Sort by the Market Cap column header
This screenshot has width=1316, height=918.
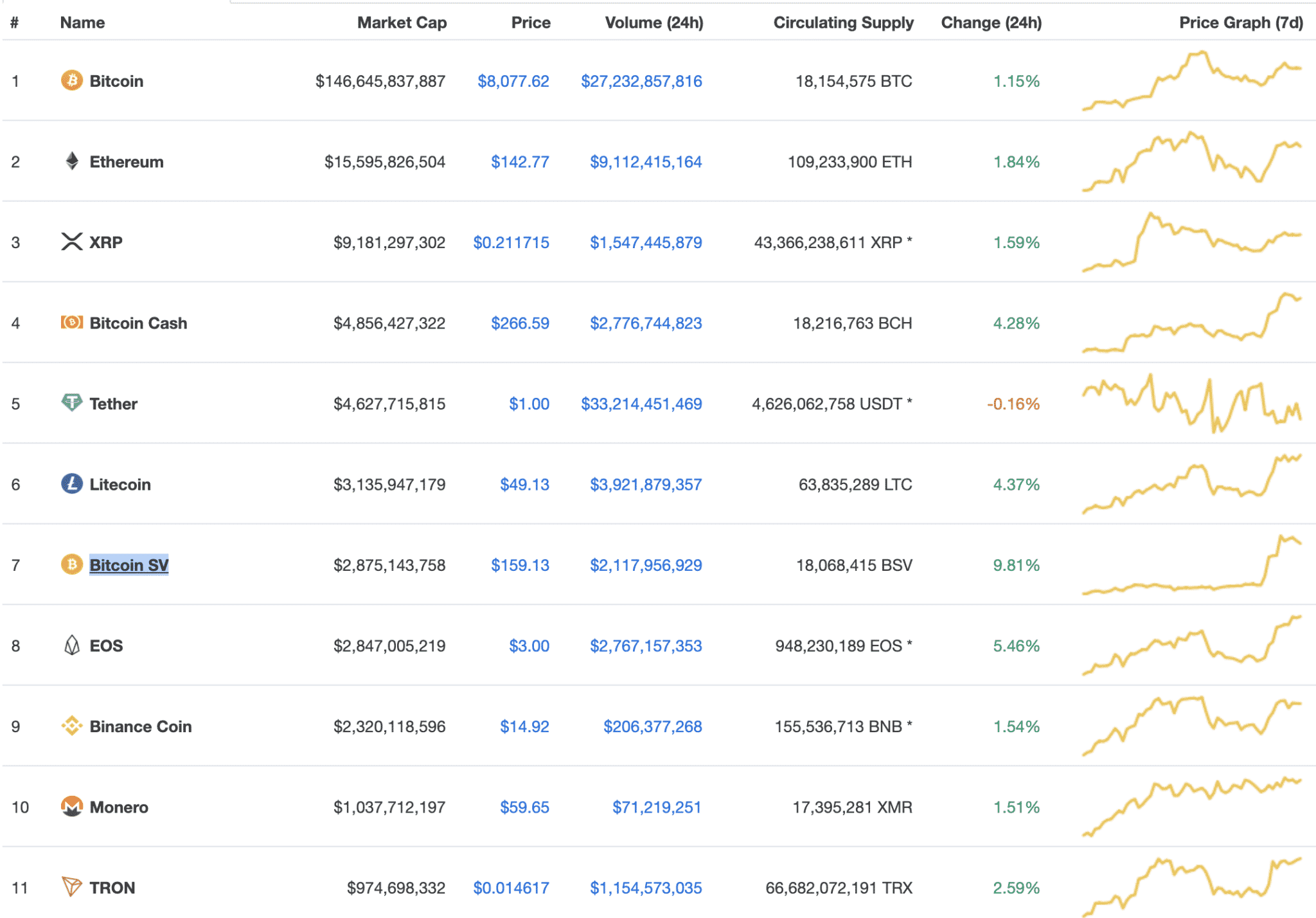[x=402, y=22]
